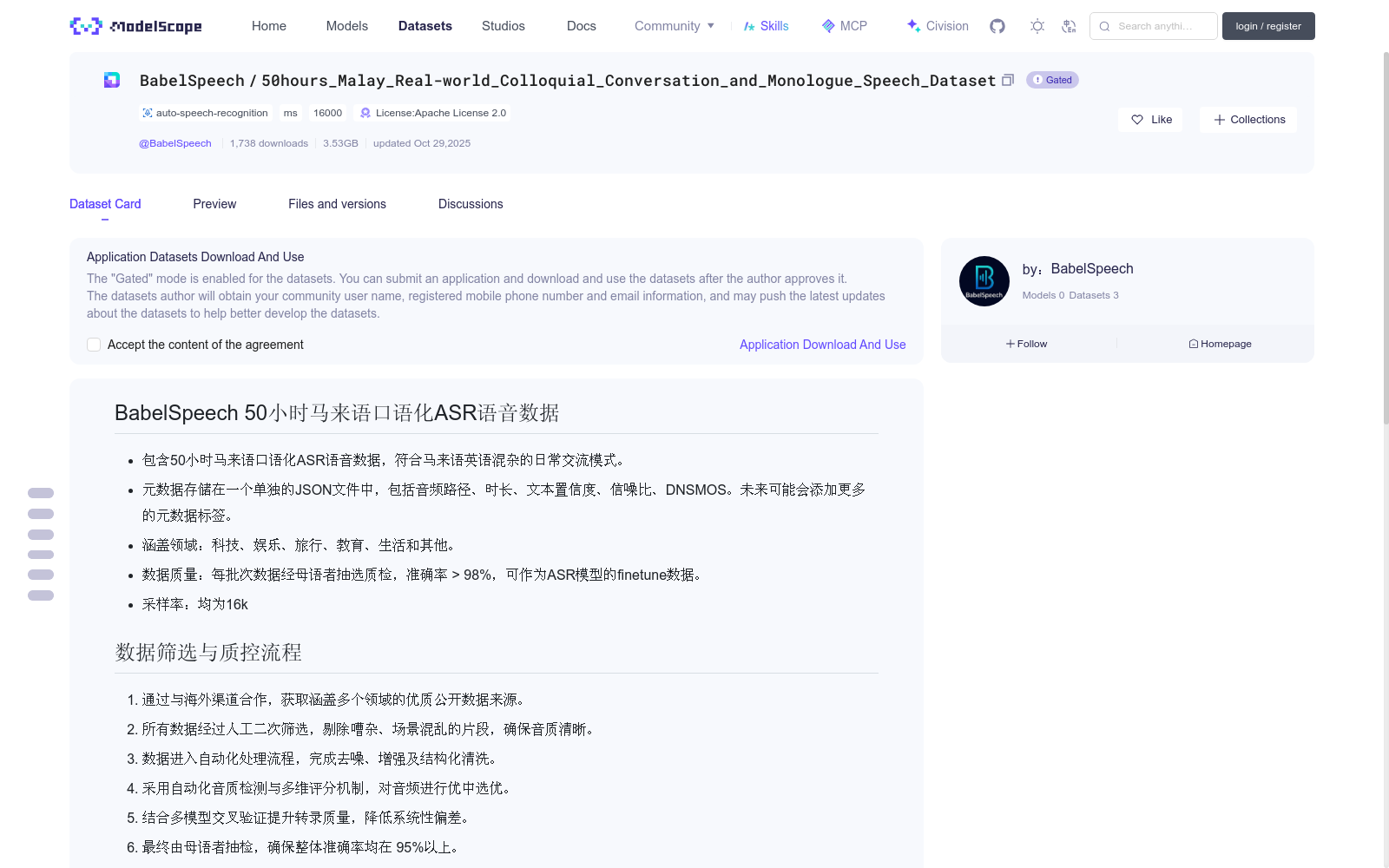Expand the Community dropdown menu

[675, 26]
